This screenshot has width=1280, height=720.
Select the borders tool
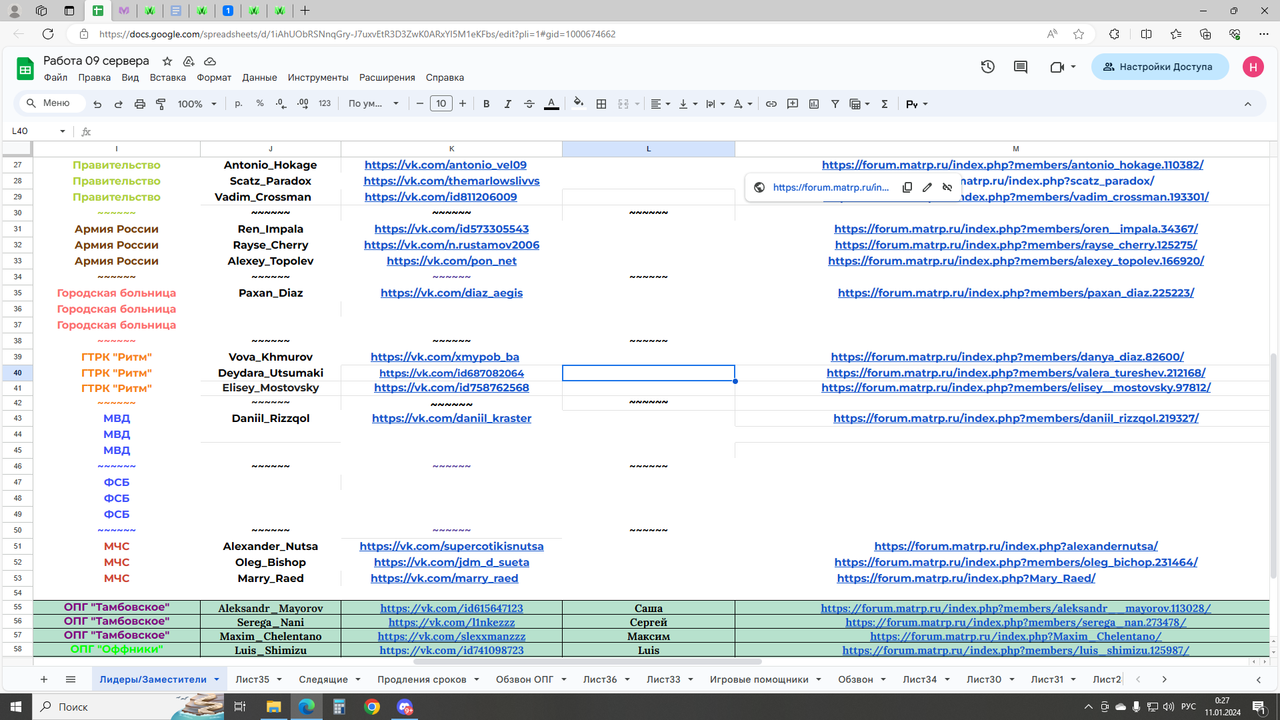tap(601, 103)
